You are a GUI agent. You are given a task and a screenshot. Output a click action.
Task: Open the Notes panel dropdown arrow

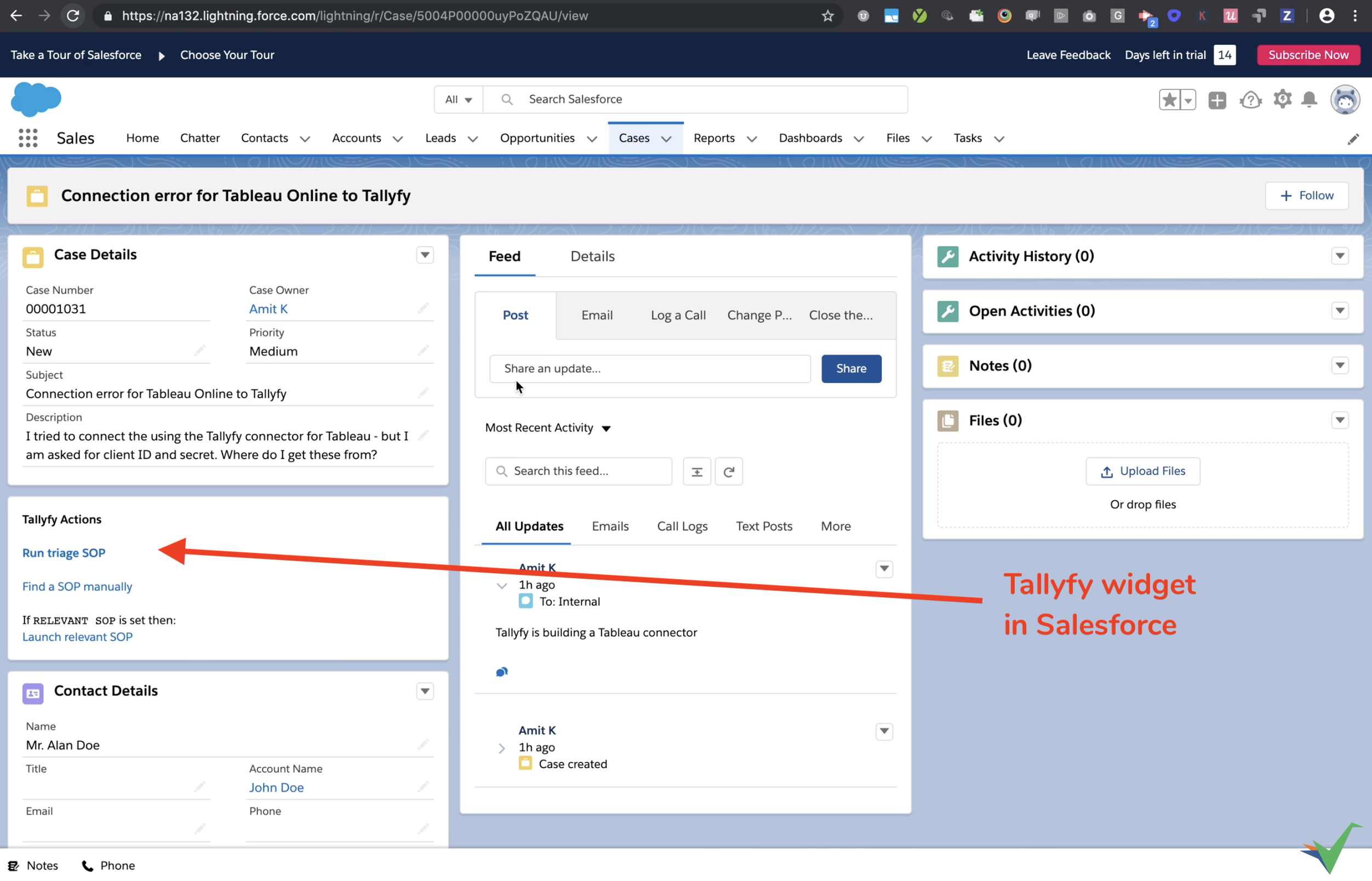coord(1340,365)
